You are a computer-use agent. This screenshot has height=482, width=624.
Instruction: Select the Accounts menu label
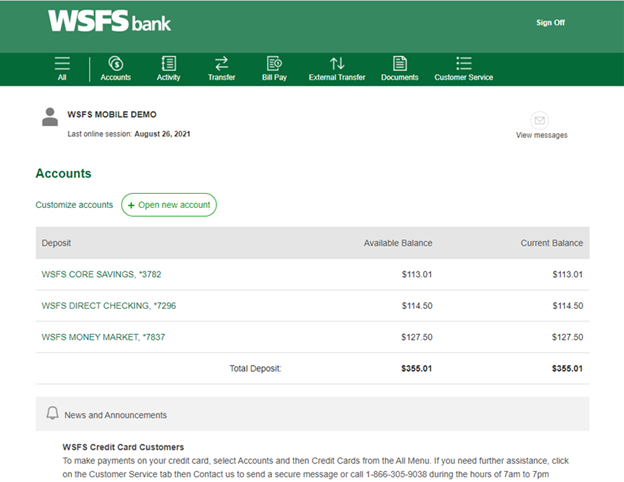pyautogui.click(x=115, y=77)
